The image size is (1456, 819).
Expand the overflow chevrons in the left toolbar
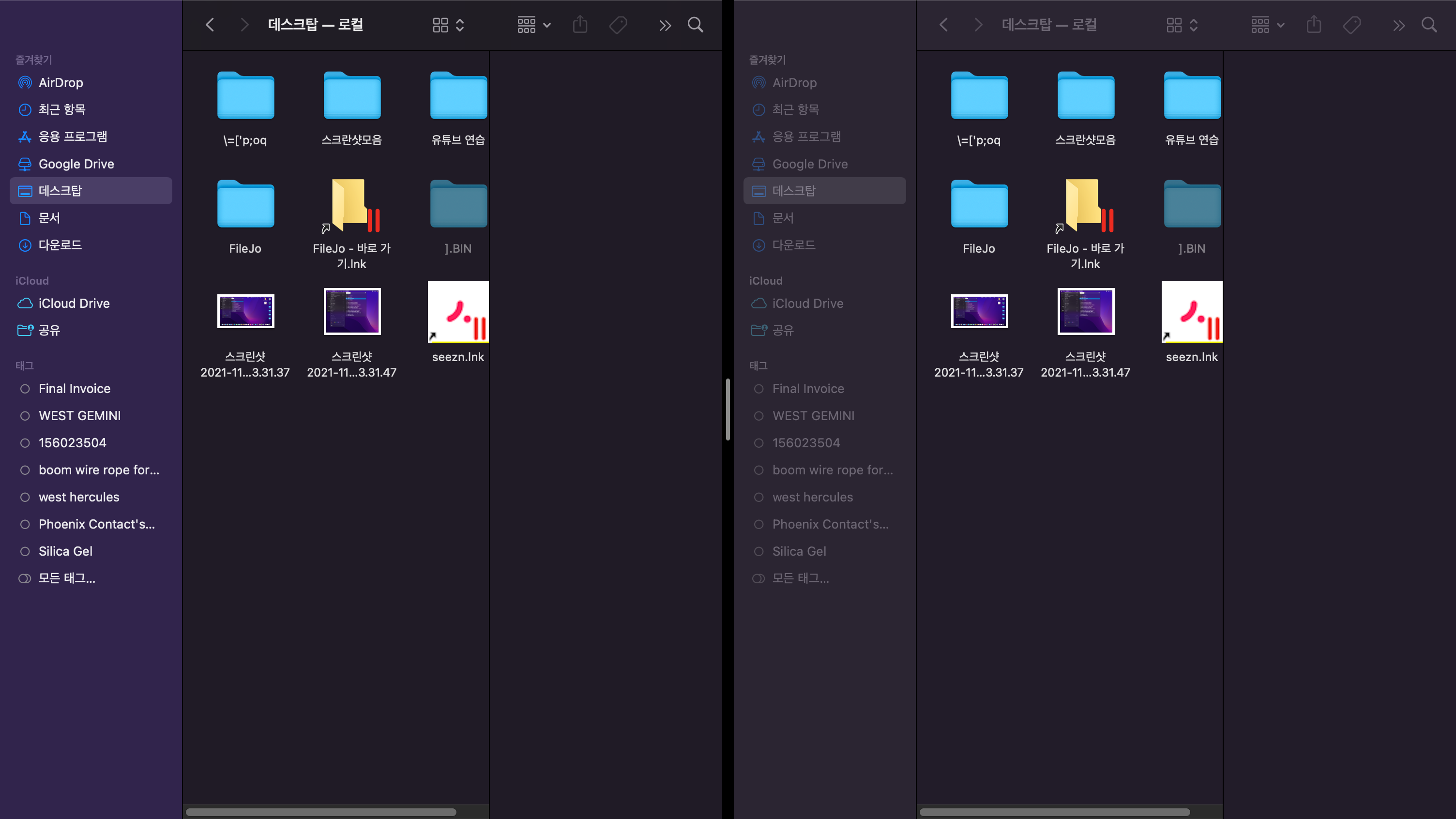[665, 25]
